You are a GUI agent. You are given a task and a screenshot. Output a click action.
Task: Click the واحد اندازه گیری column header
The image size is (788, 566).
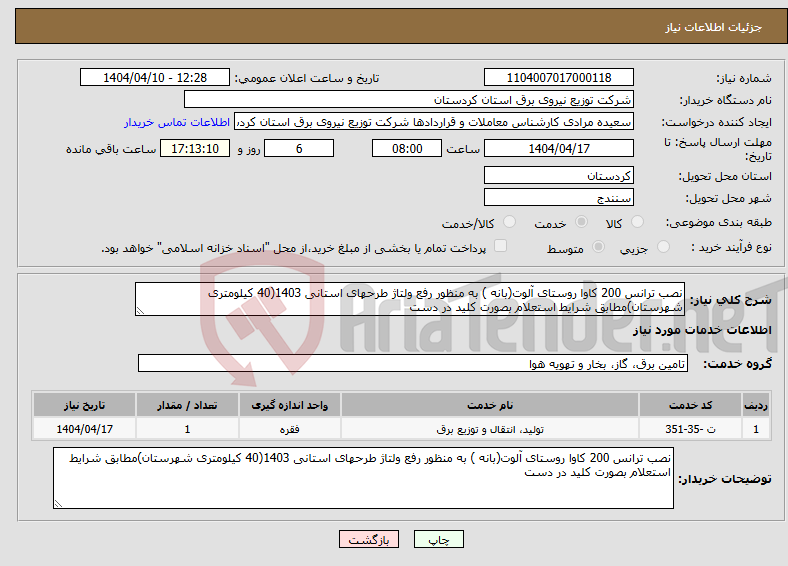[x=290, y=405]
